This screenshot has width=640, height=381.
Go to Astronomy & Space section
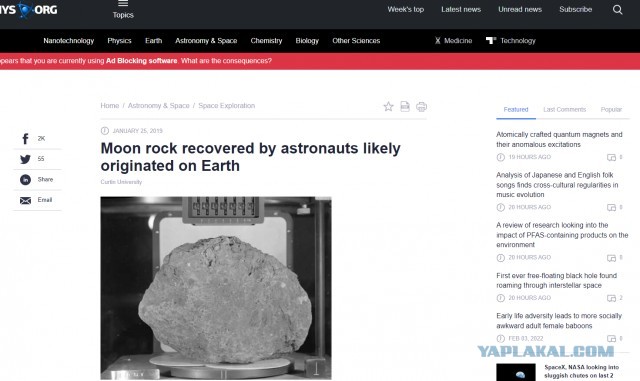point(206,40)
